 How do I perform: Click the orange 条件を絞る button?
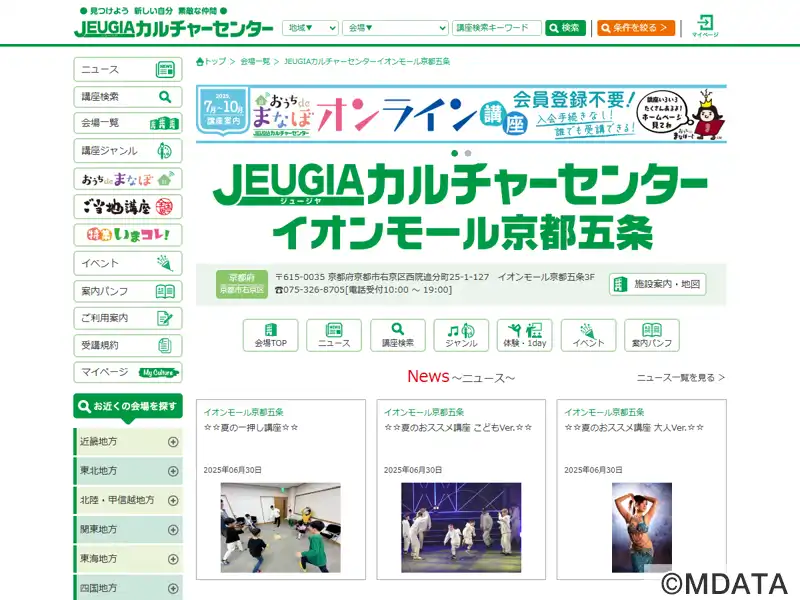[x=636, y=28]
